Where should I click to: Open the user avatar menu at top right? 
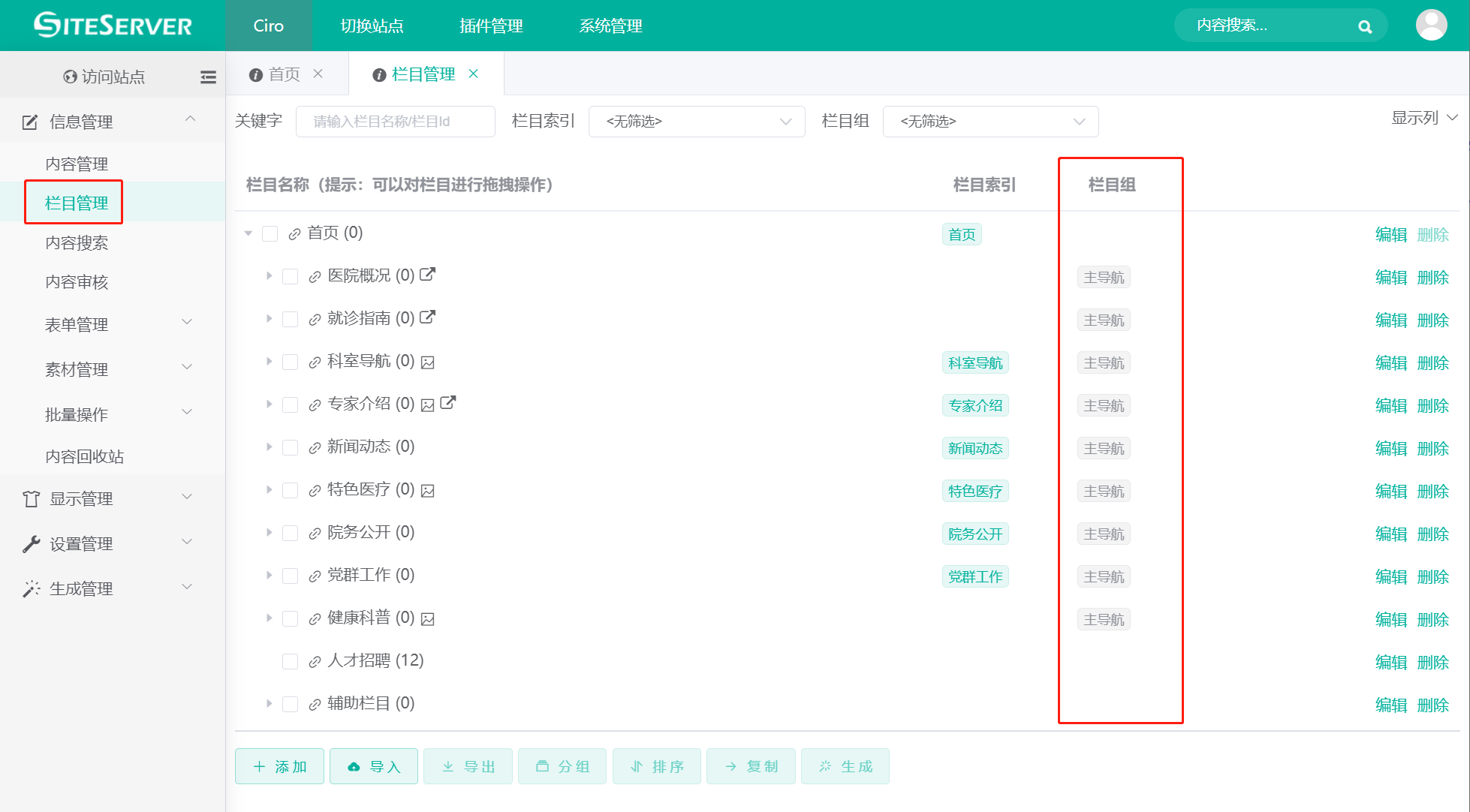tap(1431, 25)
